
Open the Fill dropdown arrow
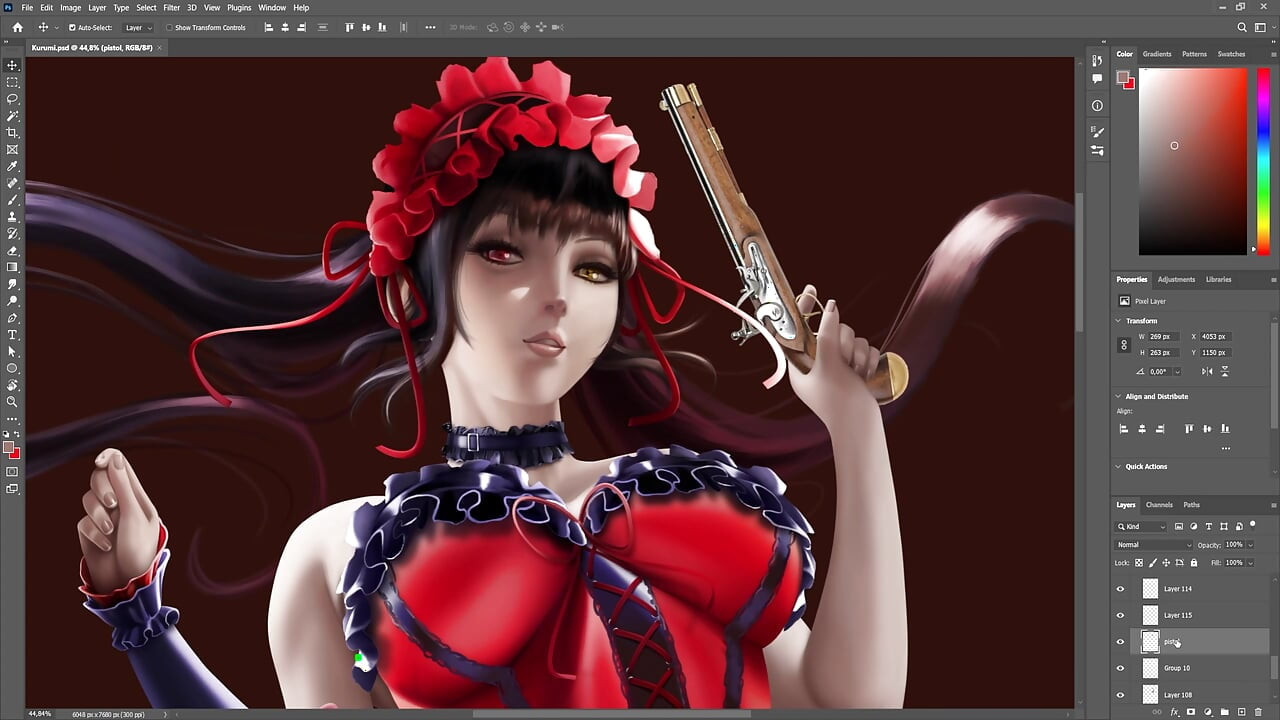(1248, 563)
